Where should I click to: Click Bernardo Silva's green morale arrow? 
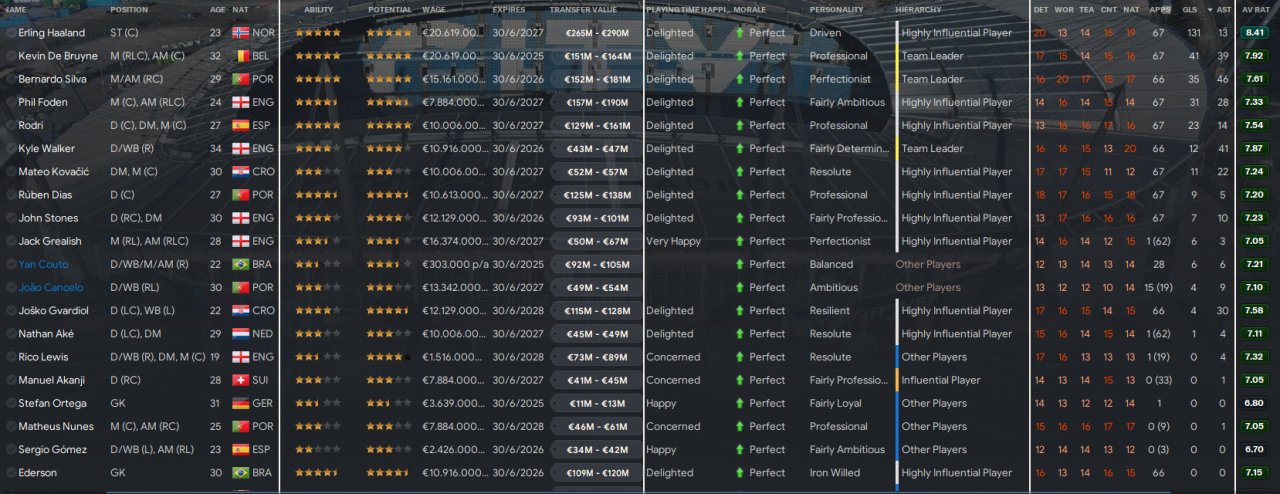tap(739, 79)
